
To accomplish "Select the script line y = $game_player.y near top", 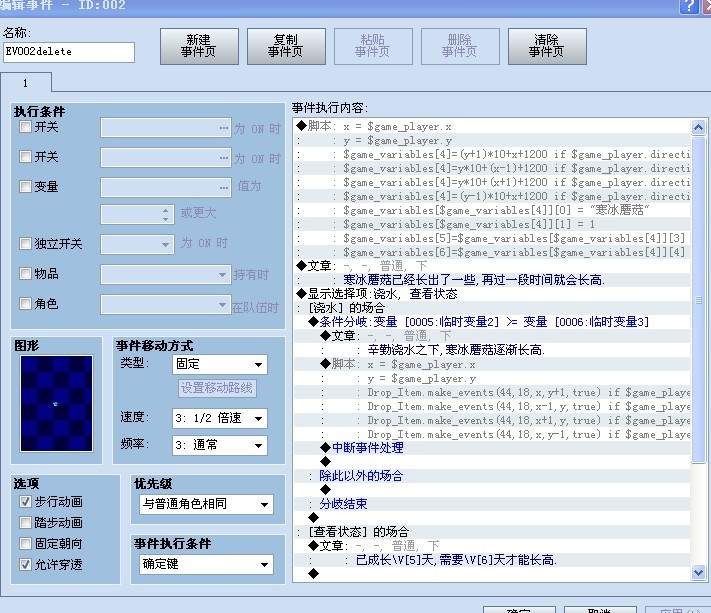I will click(492, 141).
